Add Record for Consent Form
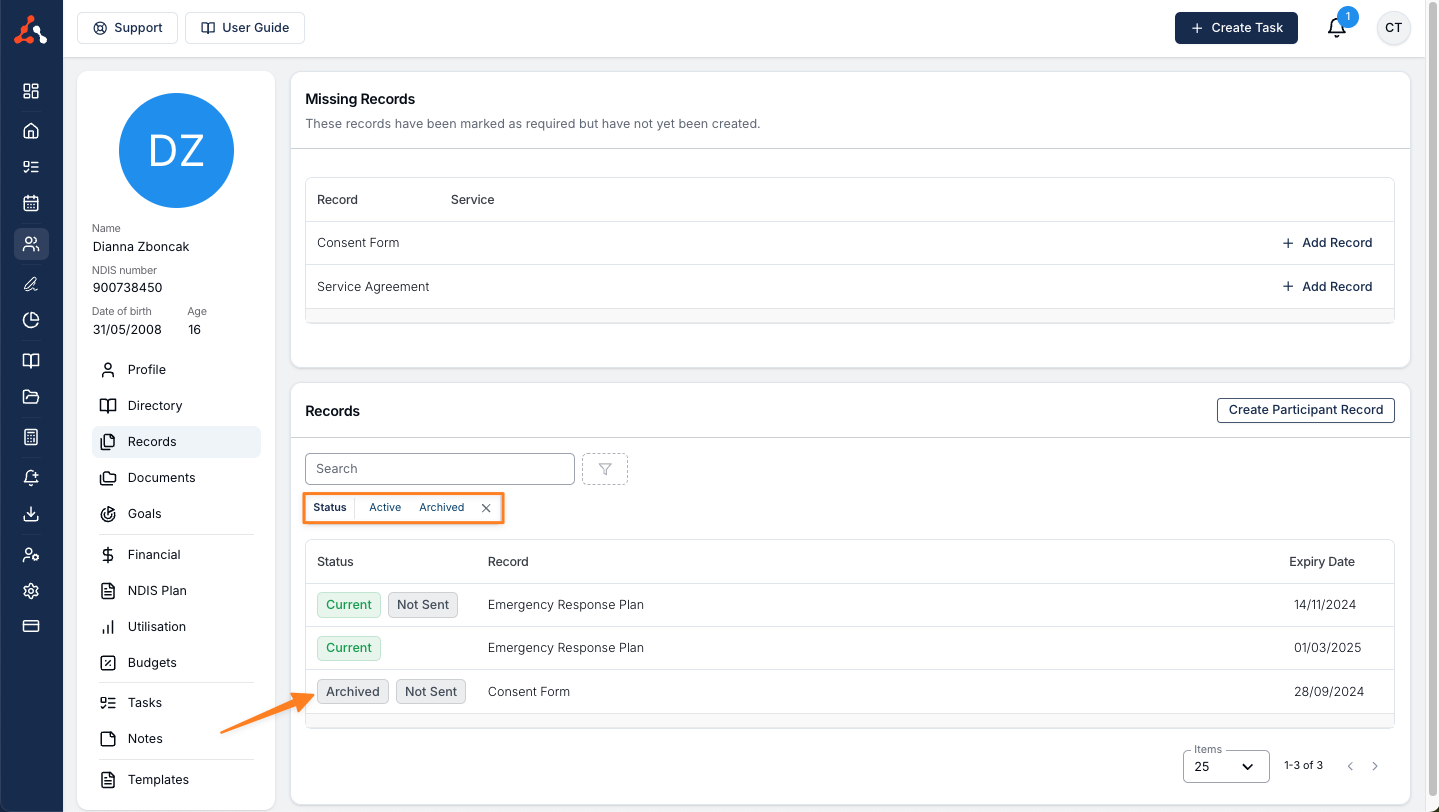This screenshot has height=812, width=1439. click(1327, 243)
